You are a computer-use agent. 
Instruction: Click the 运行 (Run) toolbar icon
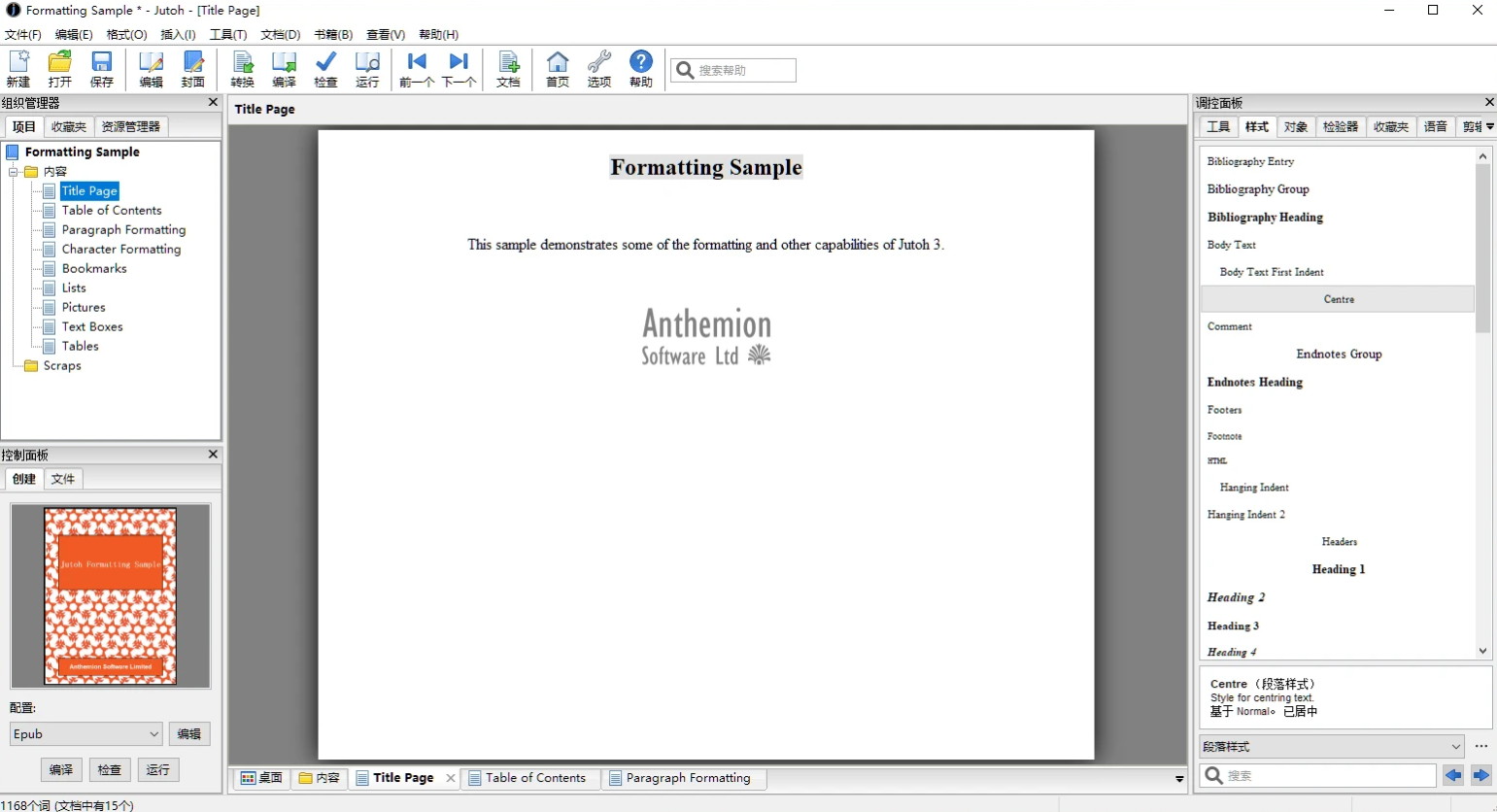click(367, 69)
